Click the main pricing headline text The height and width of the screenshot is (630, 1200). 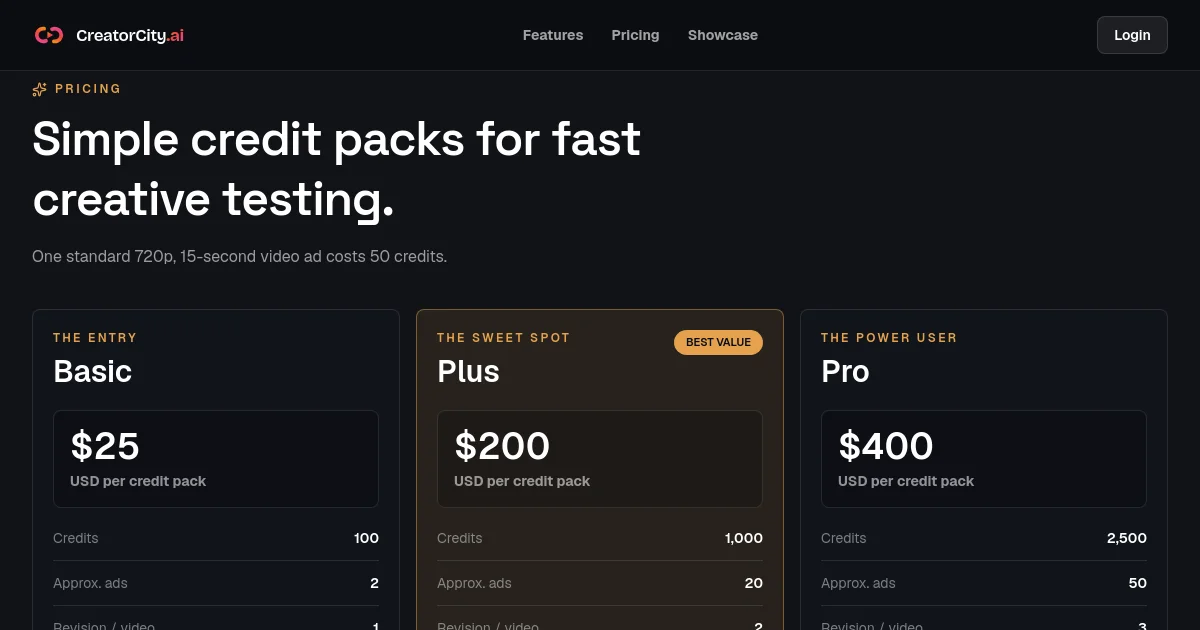click(x=337, y=170)
